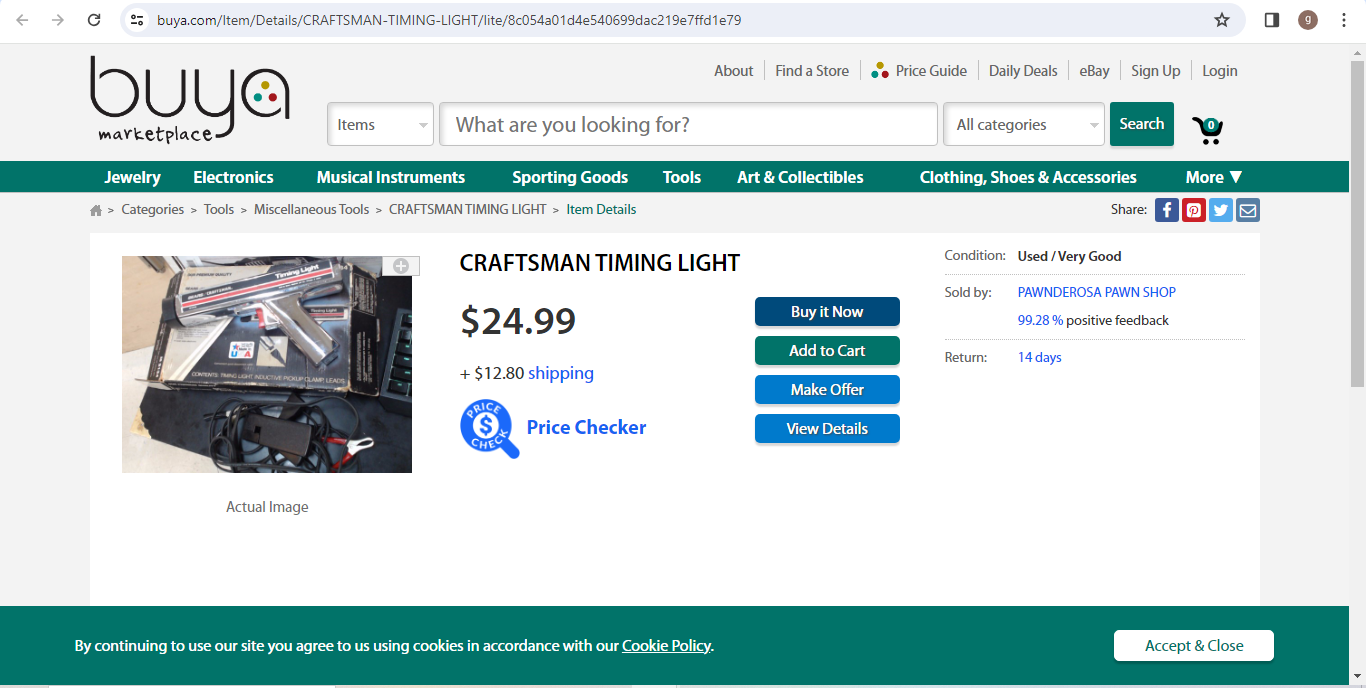The image size is (1366, 688).
Task: Go to CRAFTSMAN TIMING LIGHT breadcrumb
Action: (x=468, y=210)
